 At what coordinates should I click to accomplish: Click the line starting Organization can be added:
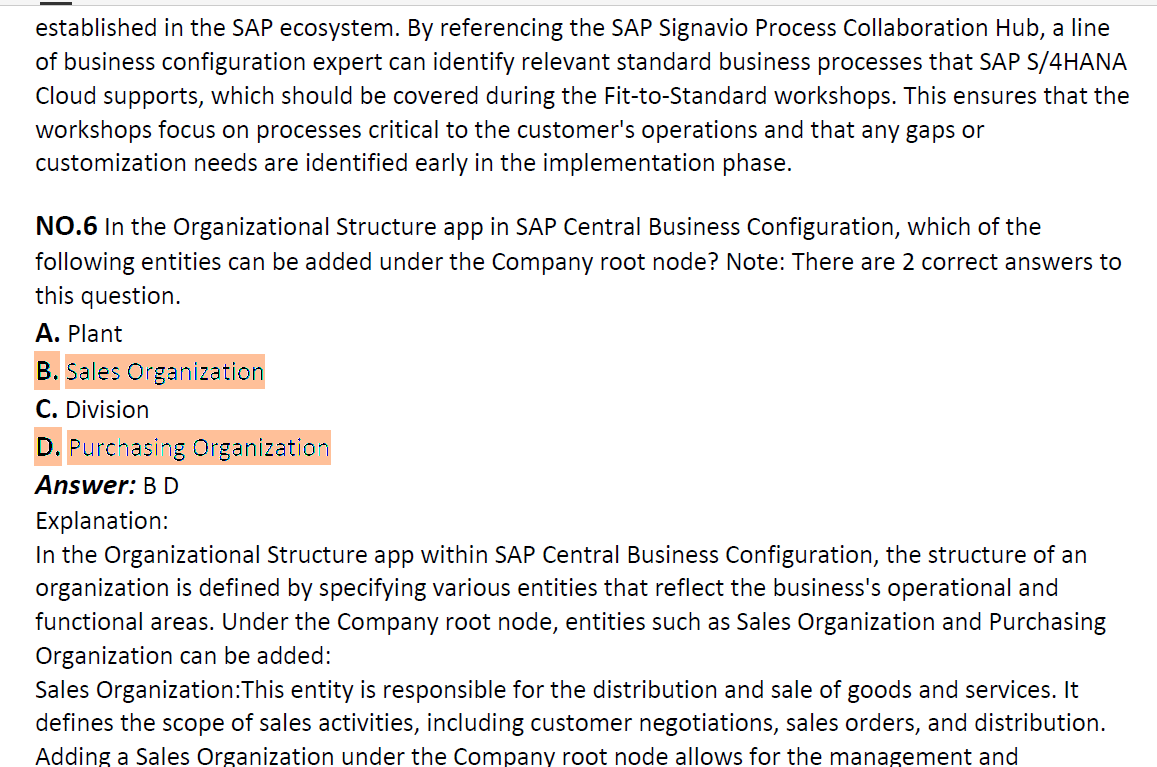pyautogui.click(x=183, y=656)
